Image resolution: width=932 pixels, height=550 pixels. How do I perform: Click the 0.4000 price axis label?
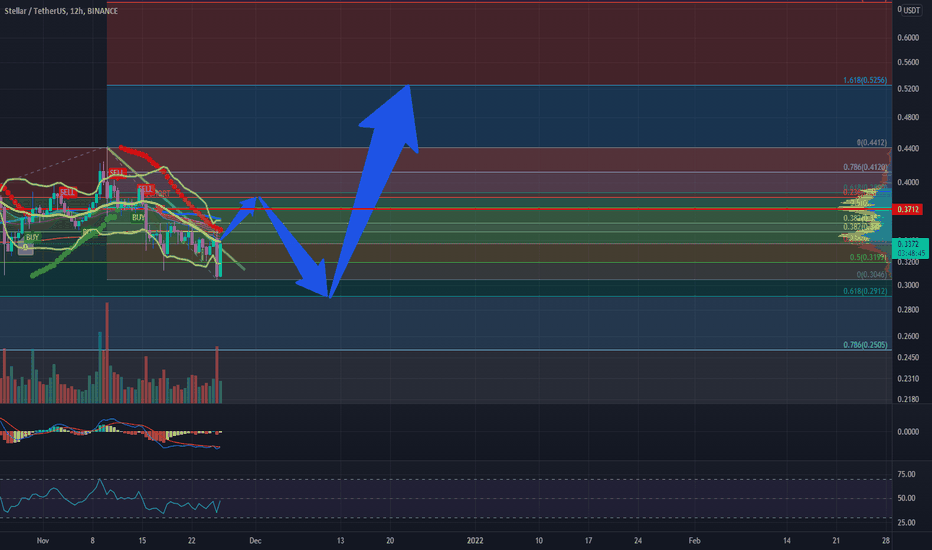tap(908, 182)
